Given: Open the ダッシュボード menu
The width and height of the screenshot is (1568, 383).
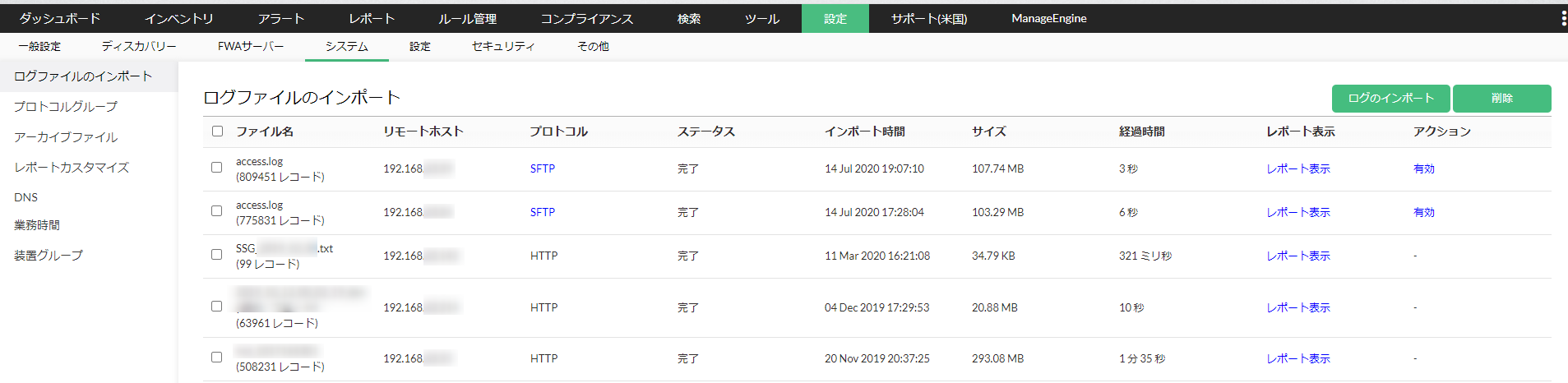Looking at the screenshot, I should coord(60,18).
